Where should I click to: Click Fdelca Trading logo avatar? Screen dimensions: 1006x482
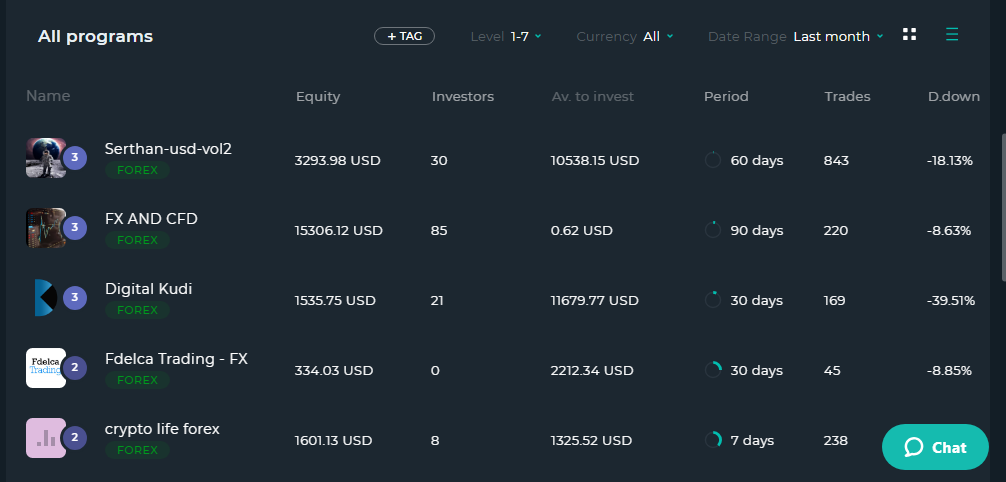pyautogui.click(x=45, y=368)
